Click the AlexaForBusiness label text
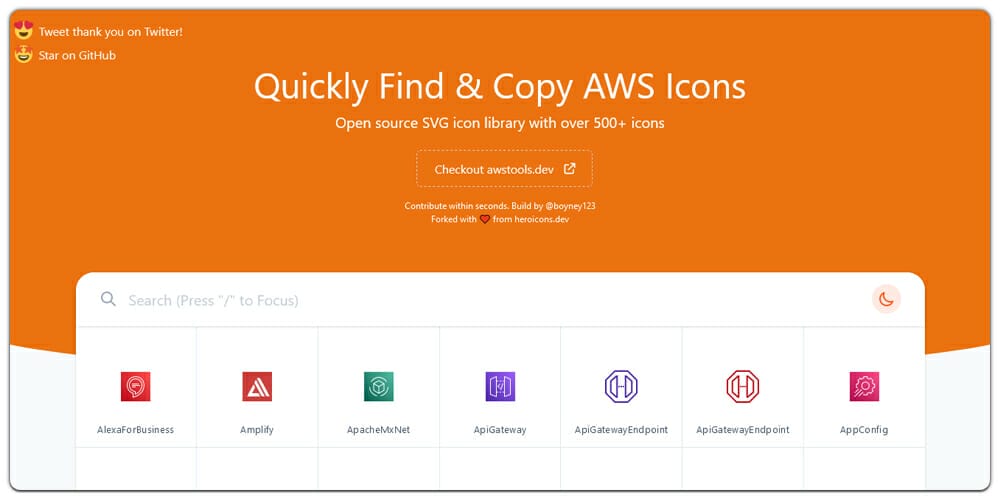Screen dimensions: 1000x500 click(x=135, y=430)
